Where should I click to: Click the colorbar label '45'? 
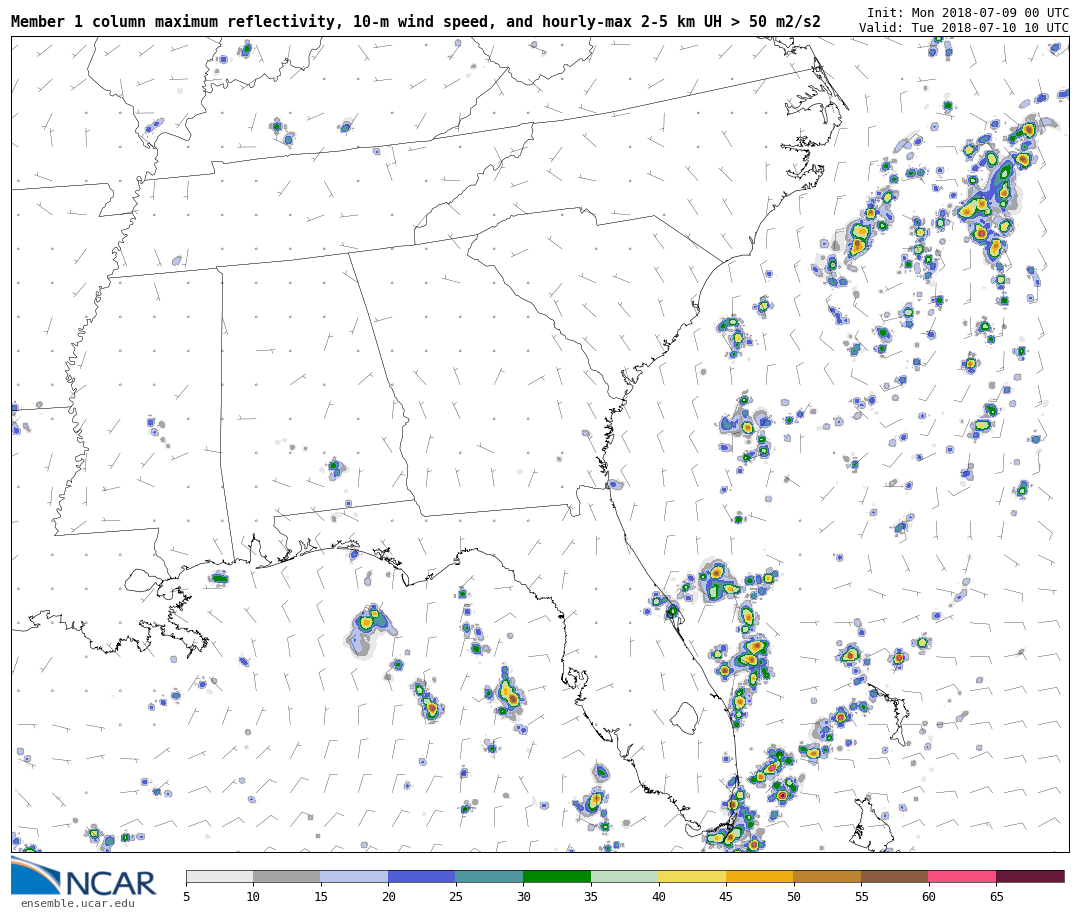click(x=726, y=896)
